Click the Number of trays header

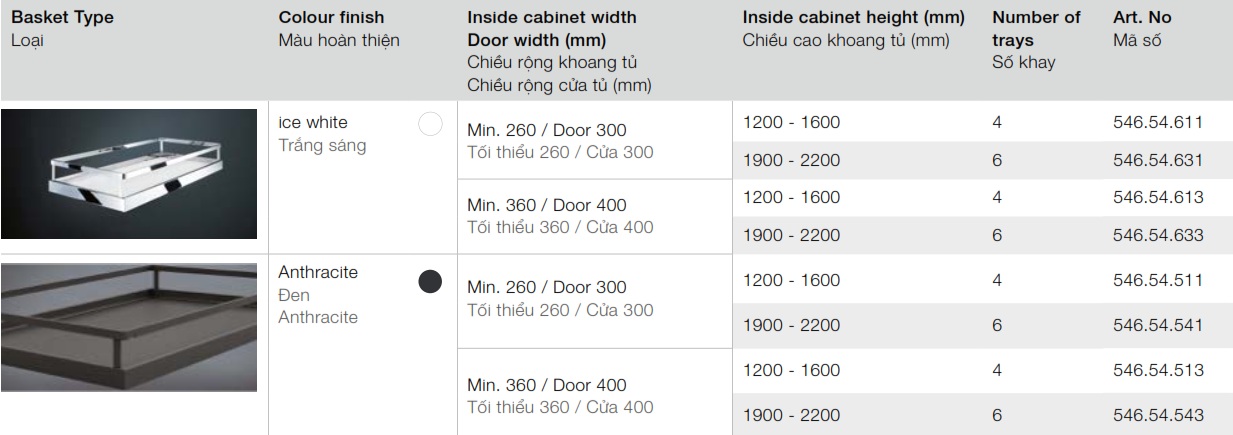[1036, 29]
